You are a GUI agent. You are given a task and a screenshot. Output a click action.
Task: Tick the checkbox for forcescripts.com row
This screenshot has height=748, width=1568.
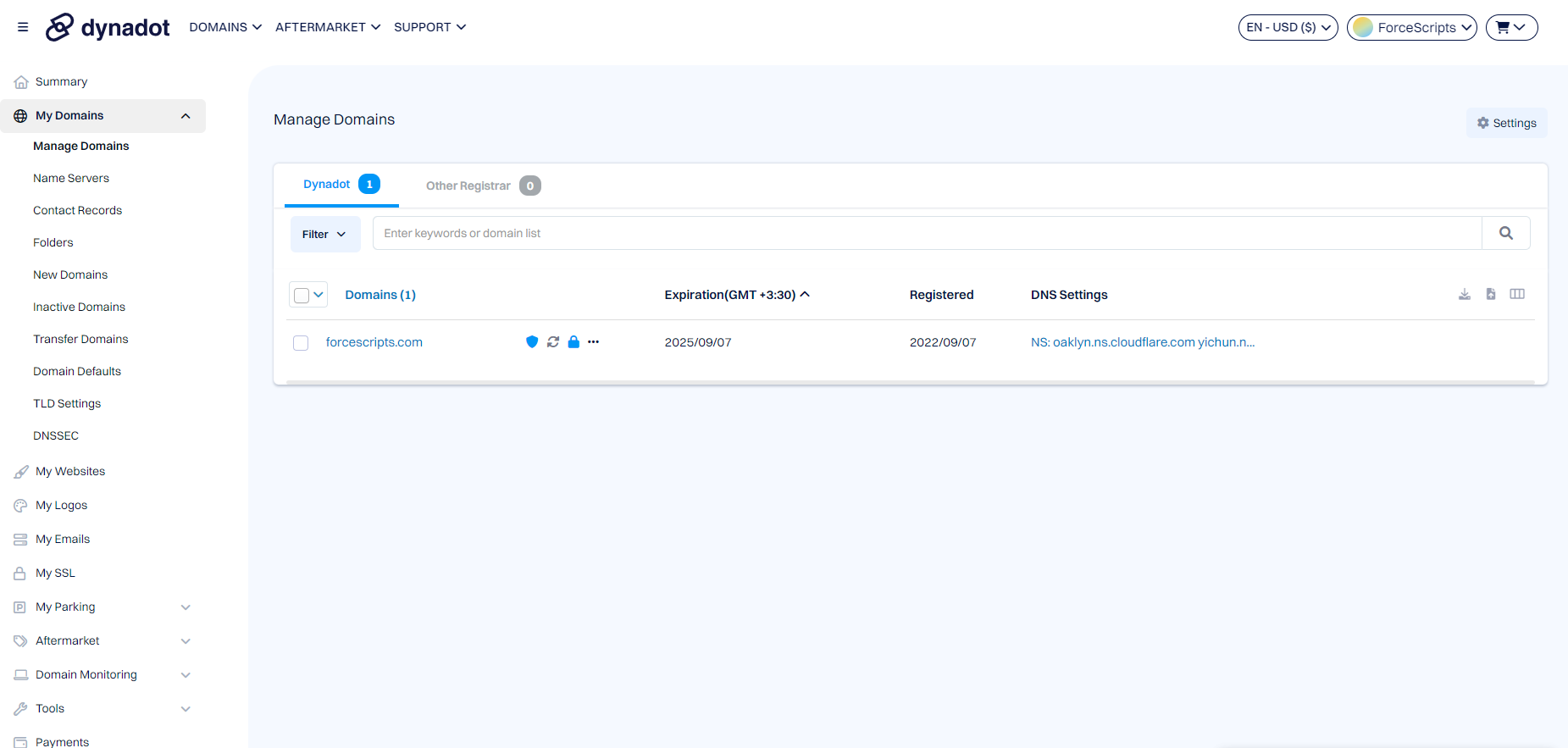(x=301, y=343)
